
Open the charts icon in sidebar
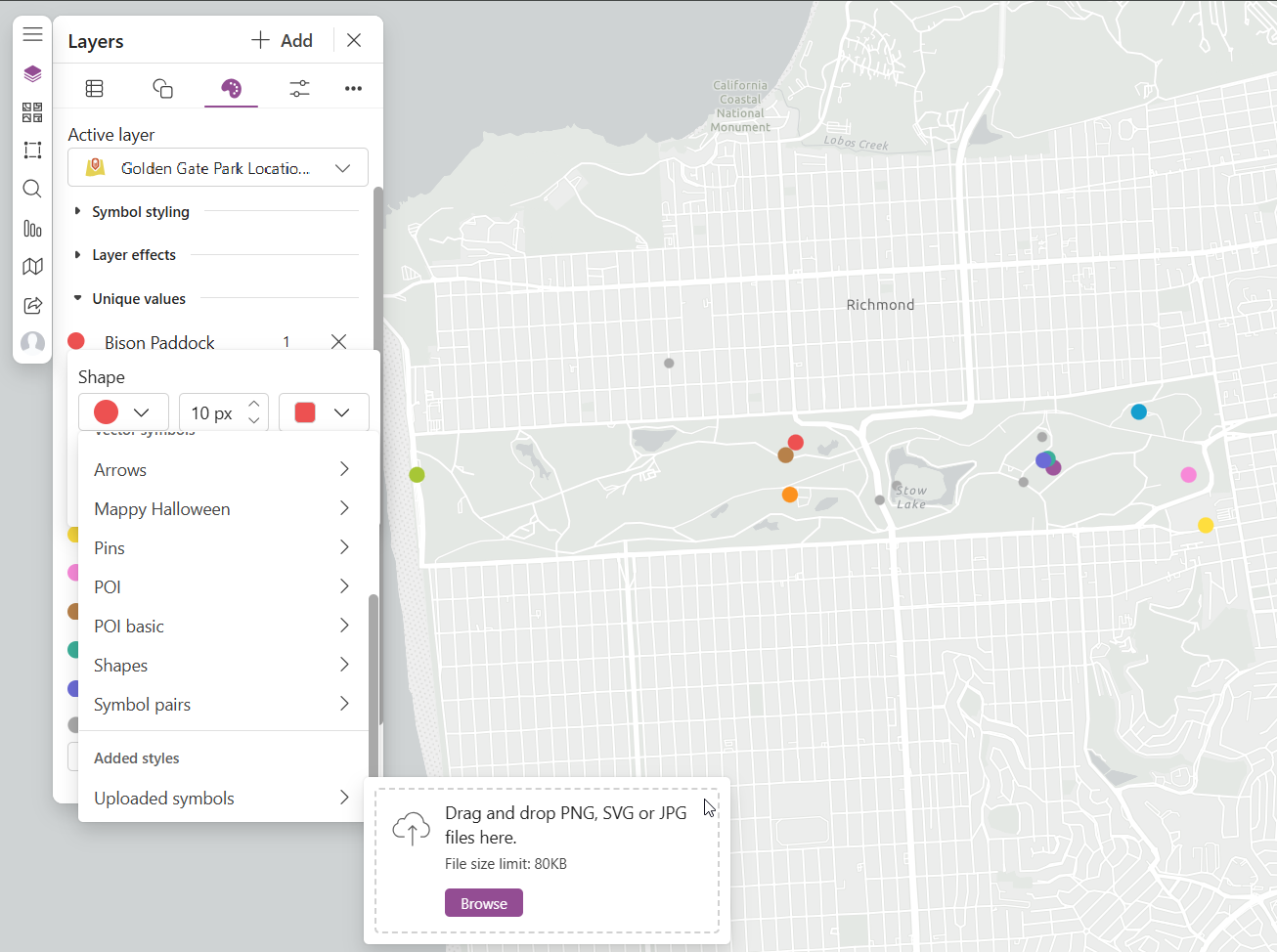point(32,229)
